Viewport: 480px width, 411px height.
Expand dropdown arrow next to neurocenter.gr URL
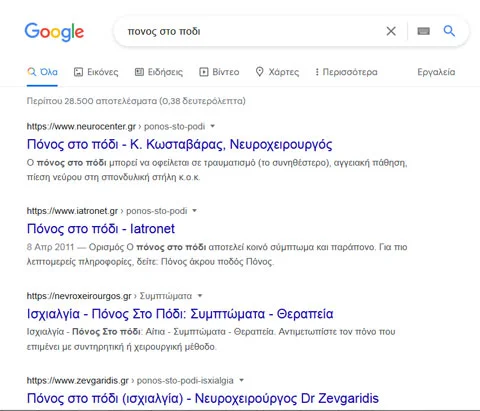[212, 126]
